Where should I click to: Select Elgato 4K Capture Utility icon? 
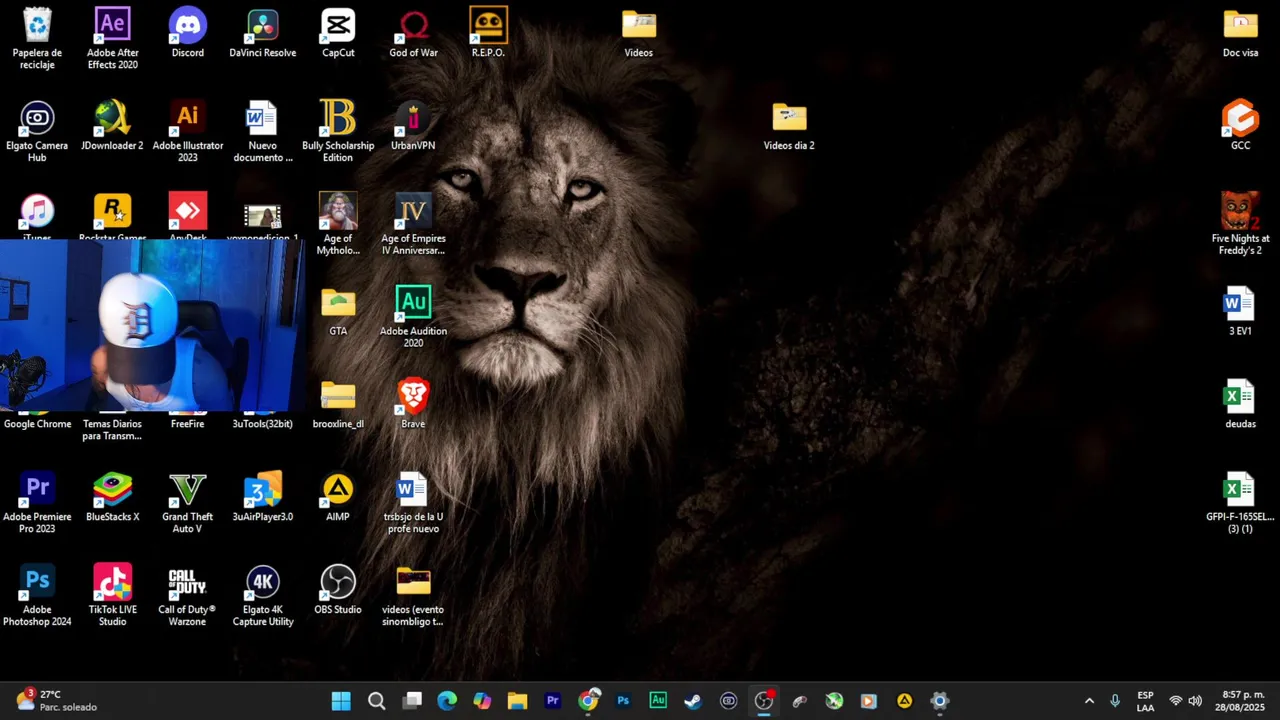pyautogui.click(x=262, y=596)
